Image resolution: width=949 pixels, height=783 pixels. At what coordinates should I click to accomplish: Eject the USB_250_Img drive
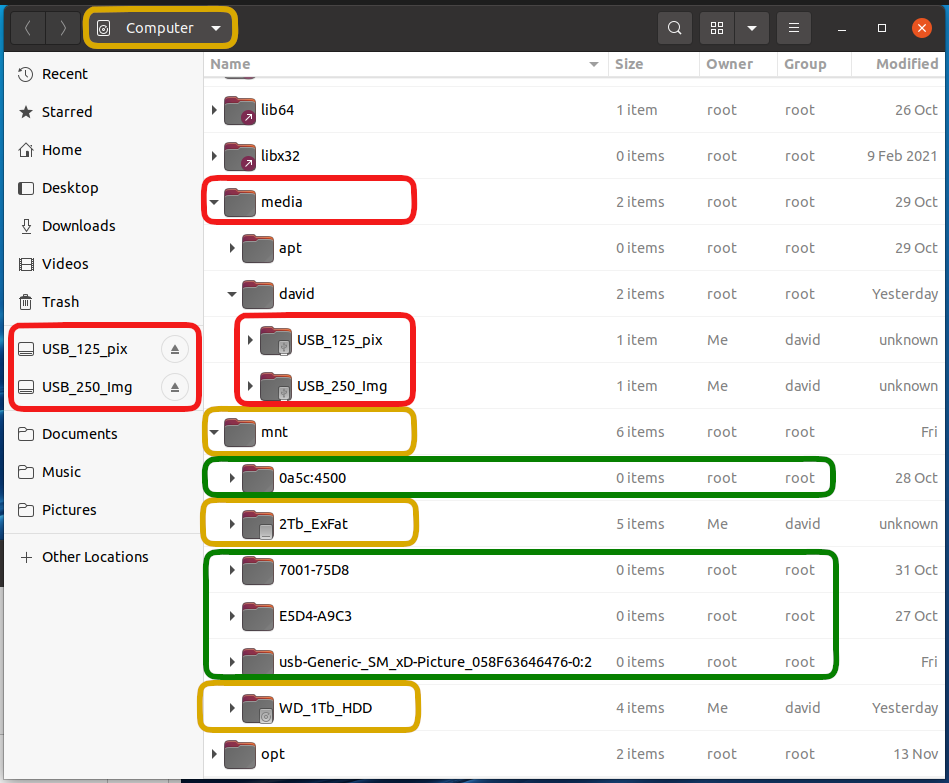point(175,387)
